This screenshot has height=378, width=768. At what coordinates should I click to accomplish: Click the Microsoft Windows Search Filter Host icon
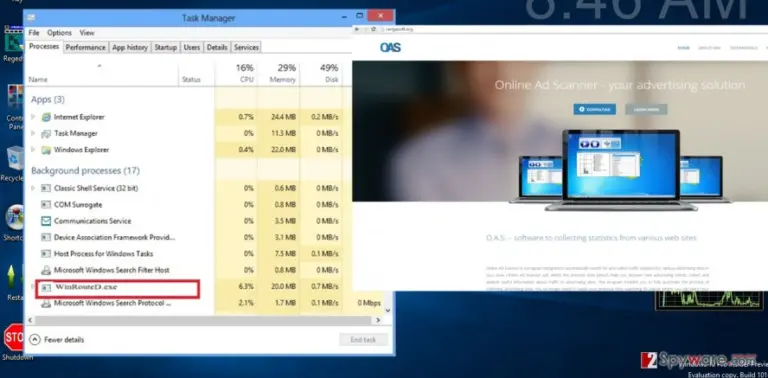point(46,270)
